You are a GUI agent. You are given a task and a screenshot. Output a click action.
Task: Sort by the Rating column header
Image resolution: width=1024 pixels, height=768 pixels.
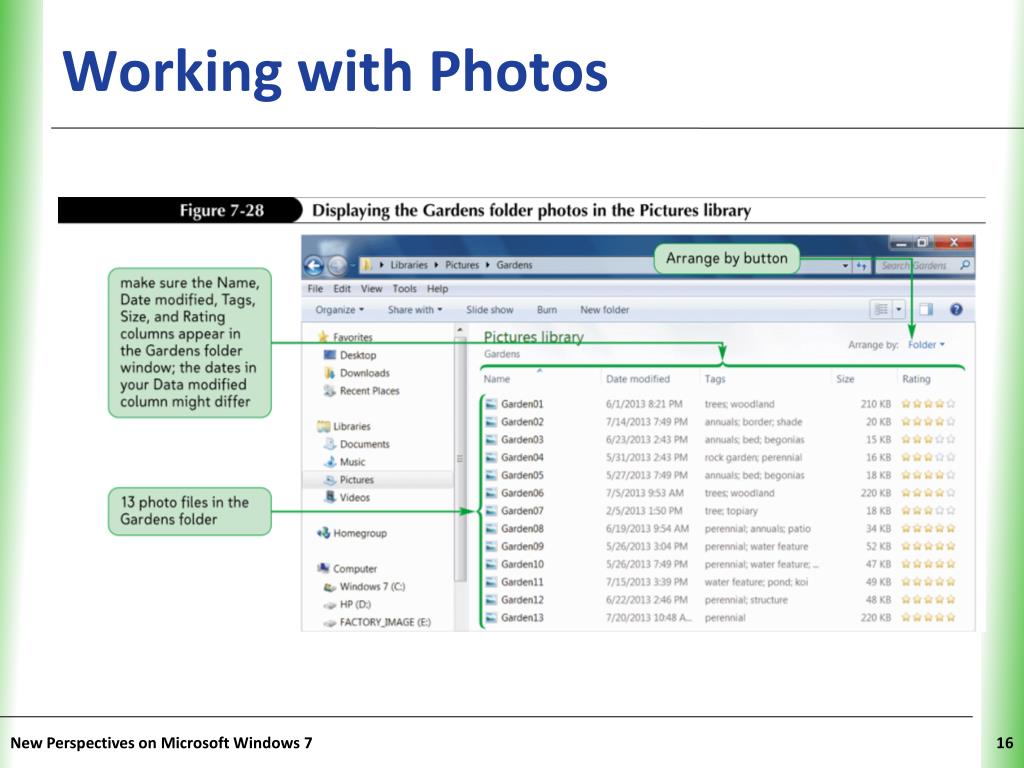click(x=931, y=379)
